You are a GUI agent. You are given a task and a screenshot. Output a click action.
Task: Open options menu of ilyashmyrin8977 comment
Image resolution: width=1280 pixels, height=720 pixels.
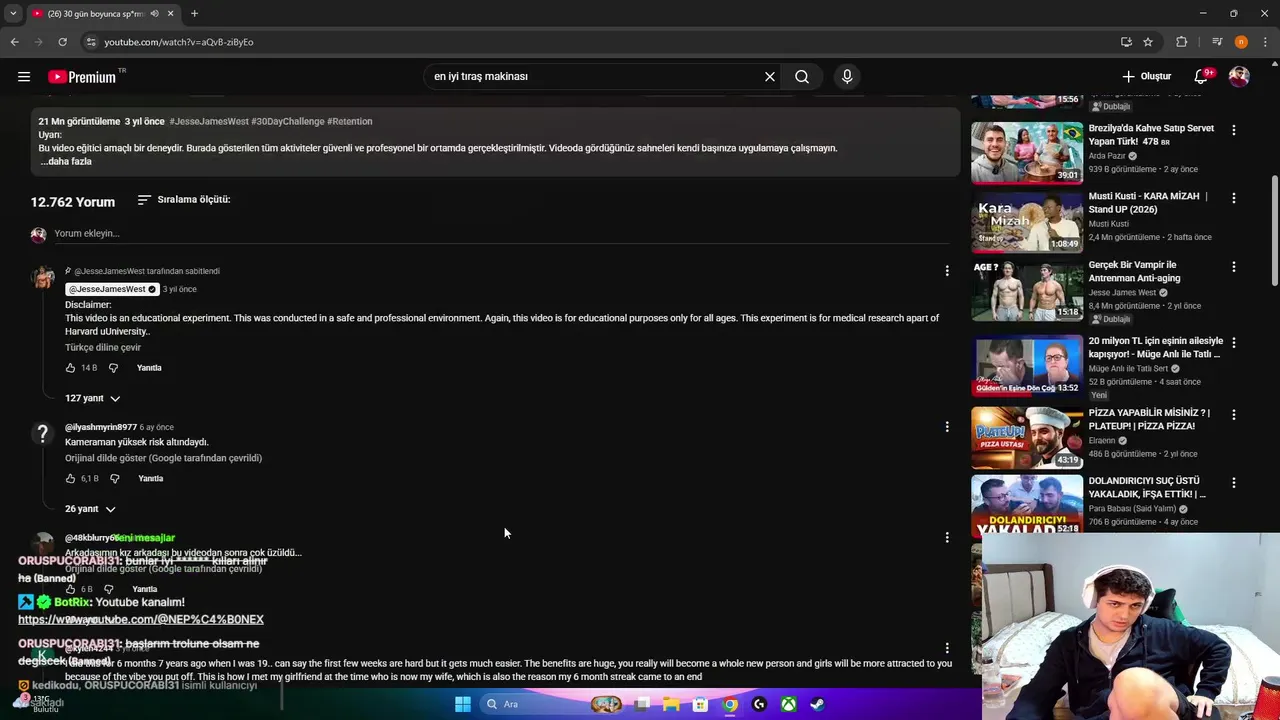coord(947,427)
